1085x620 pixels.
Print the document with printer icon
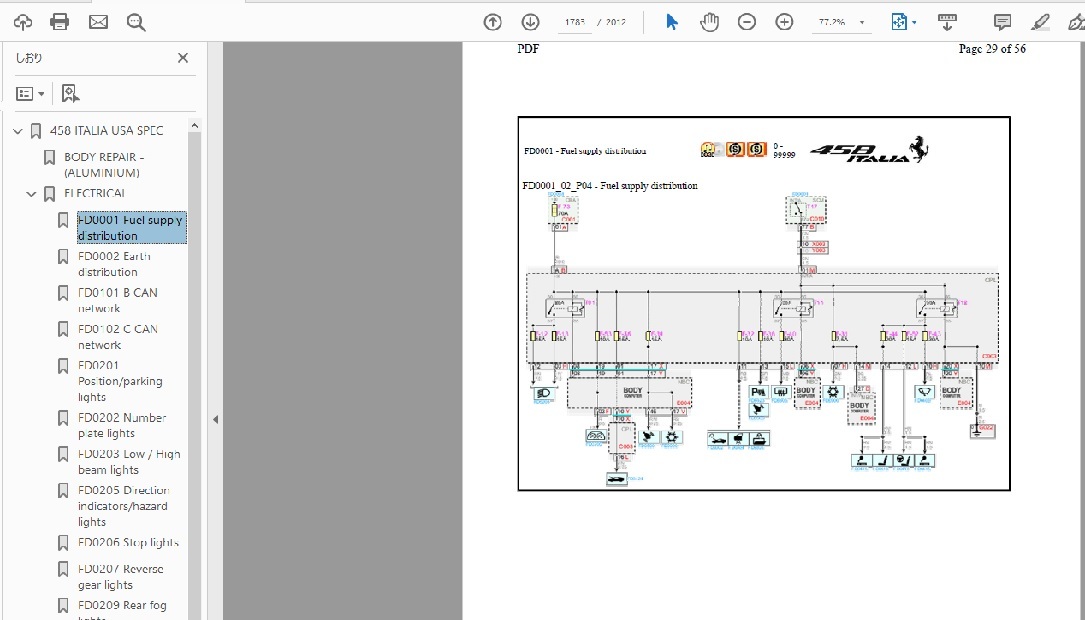coord(60,22)
